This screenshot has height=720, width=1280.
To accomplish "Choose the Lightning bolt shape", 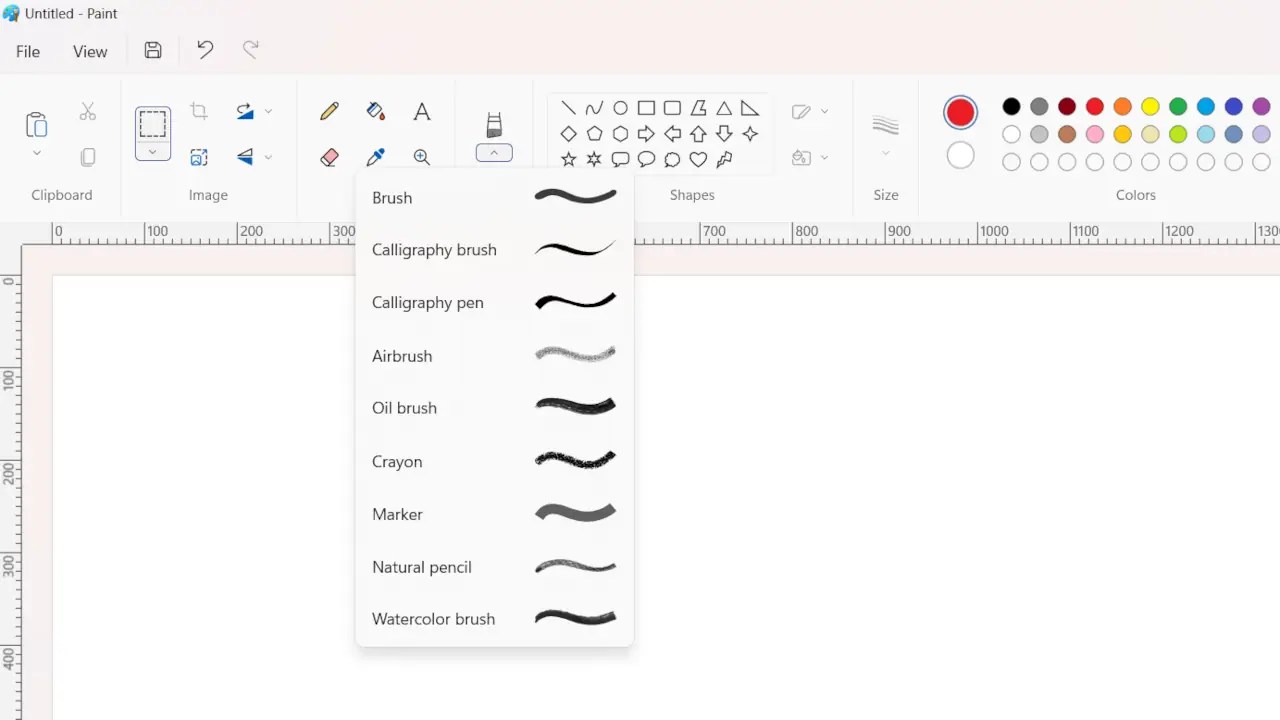I will click(x=724, y=159).
